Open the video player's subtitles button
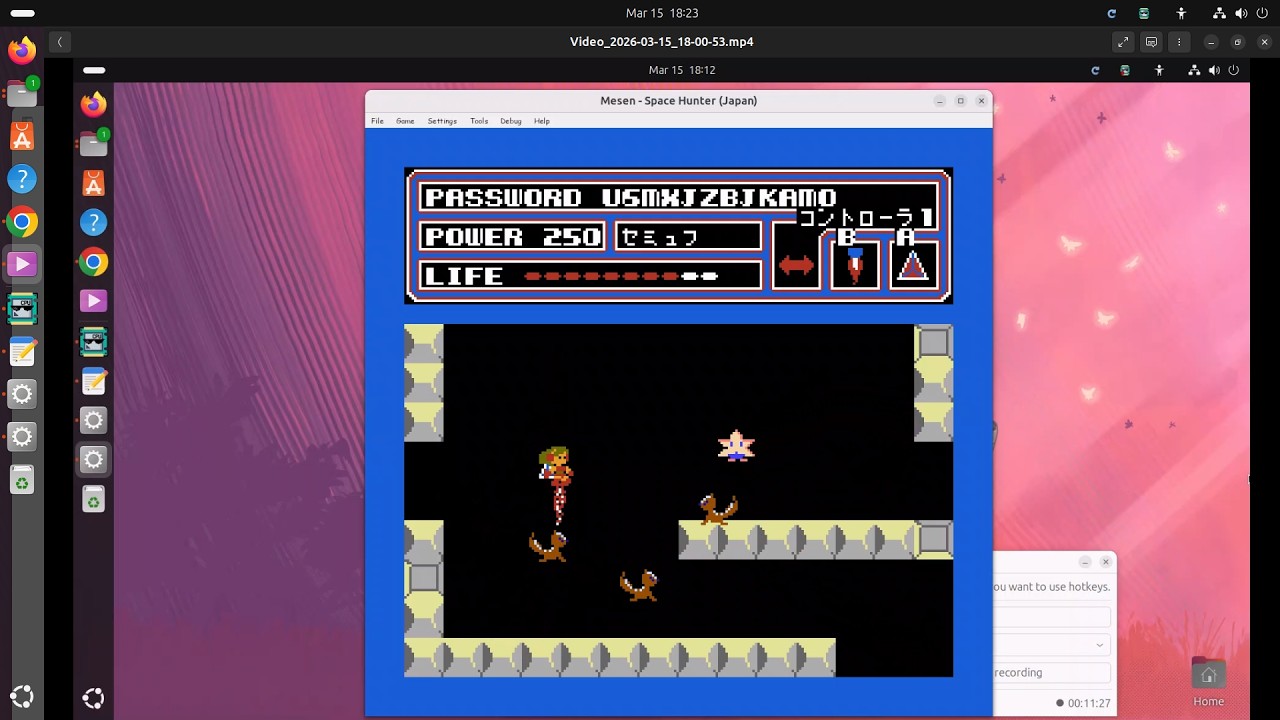This screenshot has height=720, width=1280. (1151, 42)
